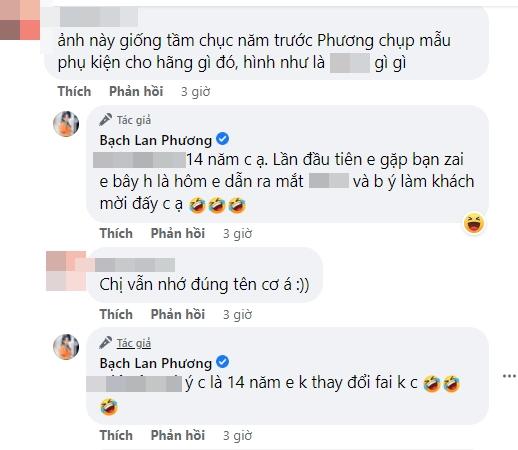The width and height of the screenshot is (518, 450).
Task: Reply to the top comment via Phản hồi
Action: [136, 91]
